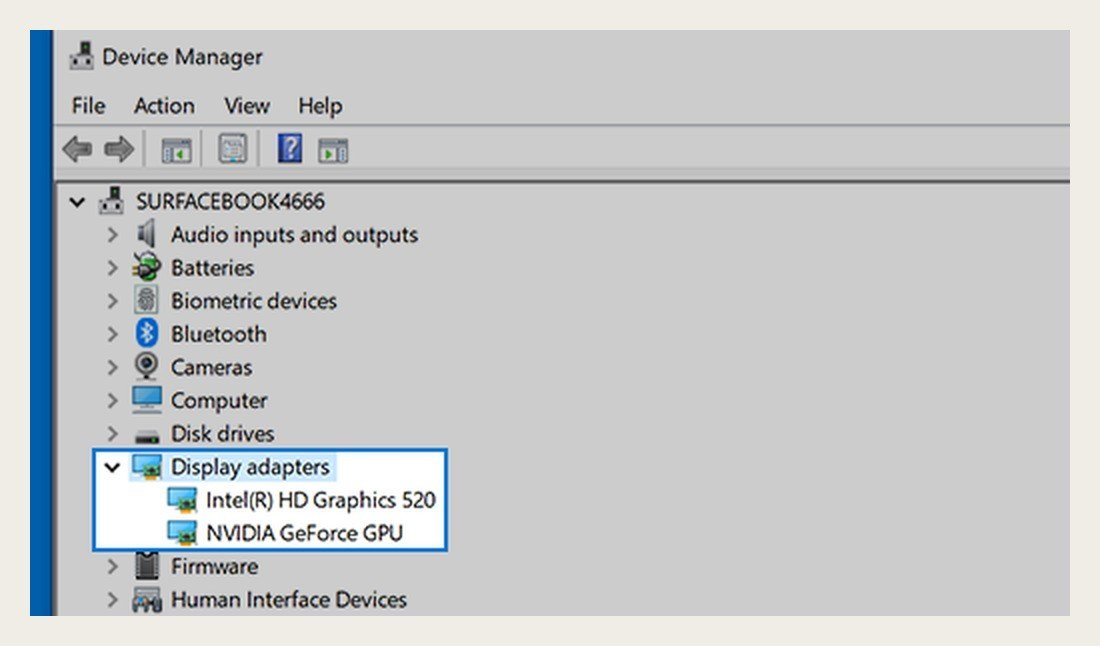Click the blue Help question mark icon
1100x646 pixels.
point(290,149)
